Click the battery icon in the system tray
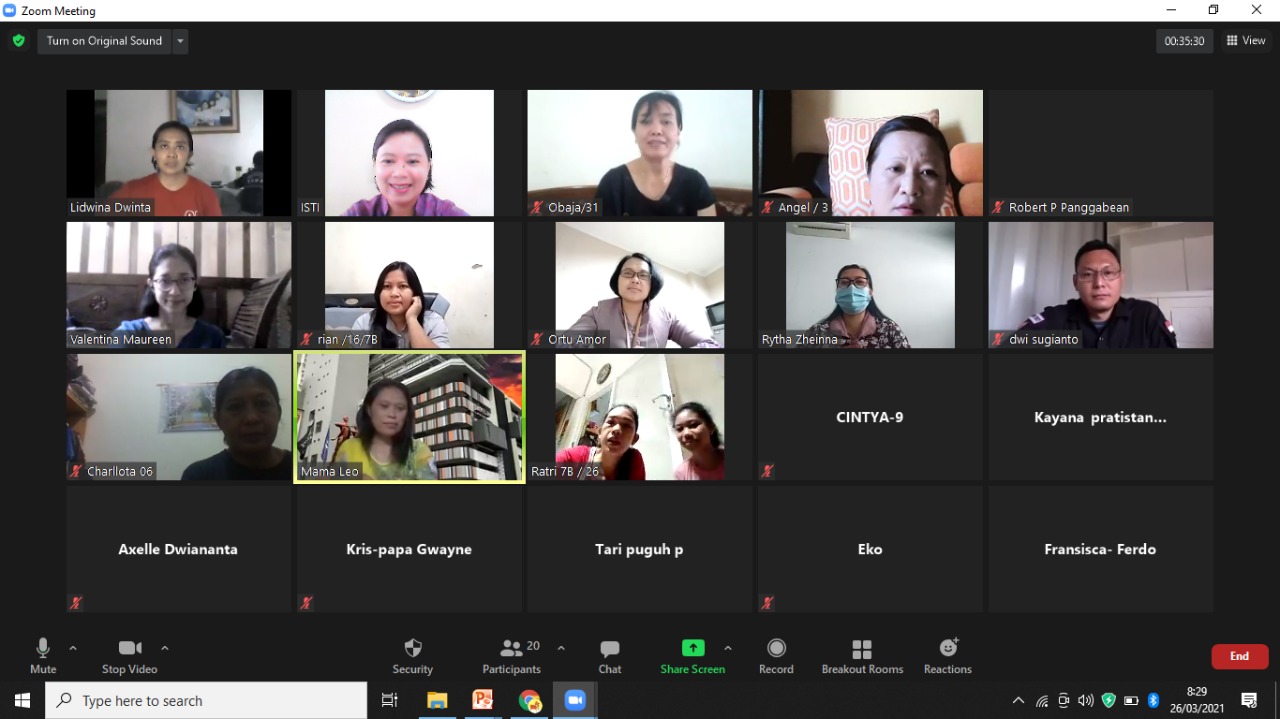 click(x=1131, y=700)
